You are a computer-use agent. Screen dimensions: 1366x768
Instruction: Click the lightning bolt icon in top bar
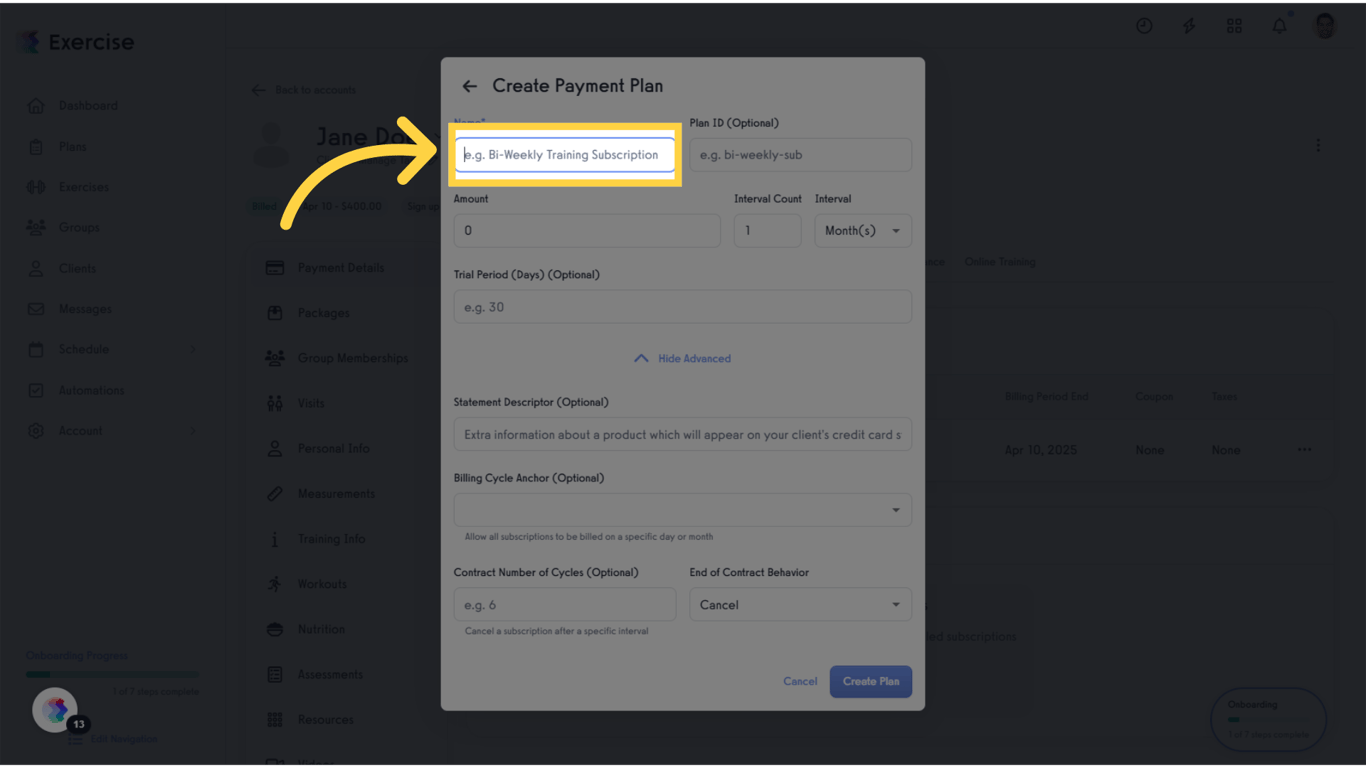(x=1189, y=26)
